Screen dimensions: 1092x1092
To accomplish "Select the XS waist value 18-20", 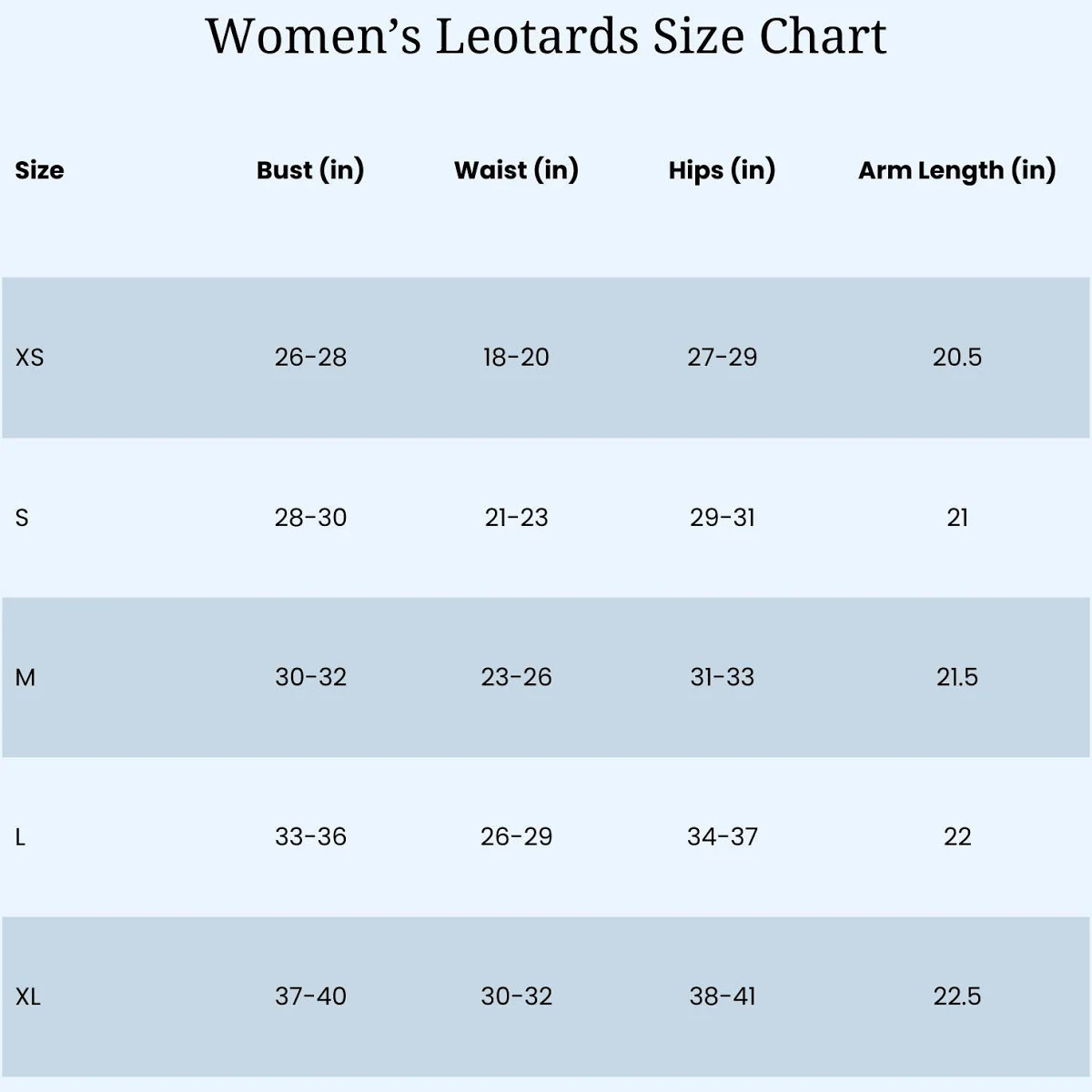I will pyautogui.click(x=516, y=358).
